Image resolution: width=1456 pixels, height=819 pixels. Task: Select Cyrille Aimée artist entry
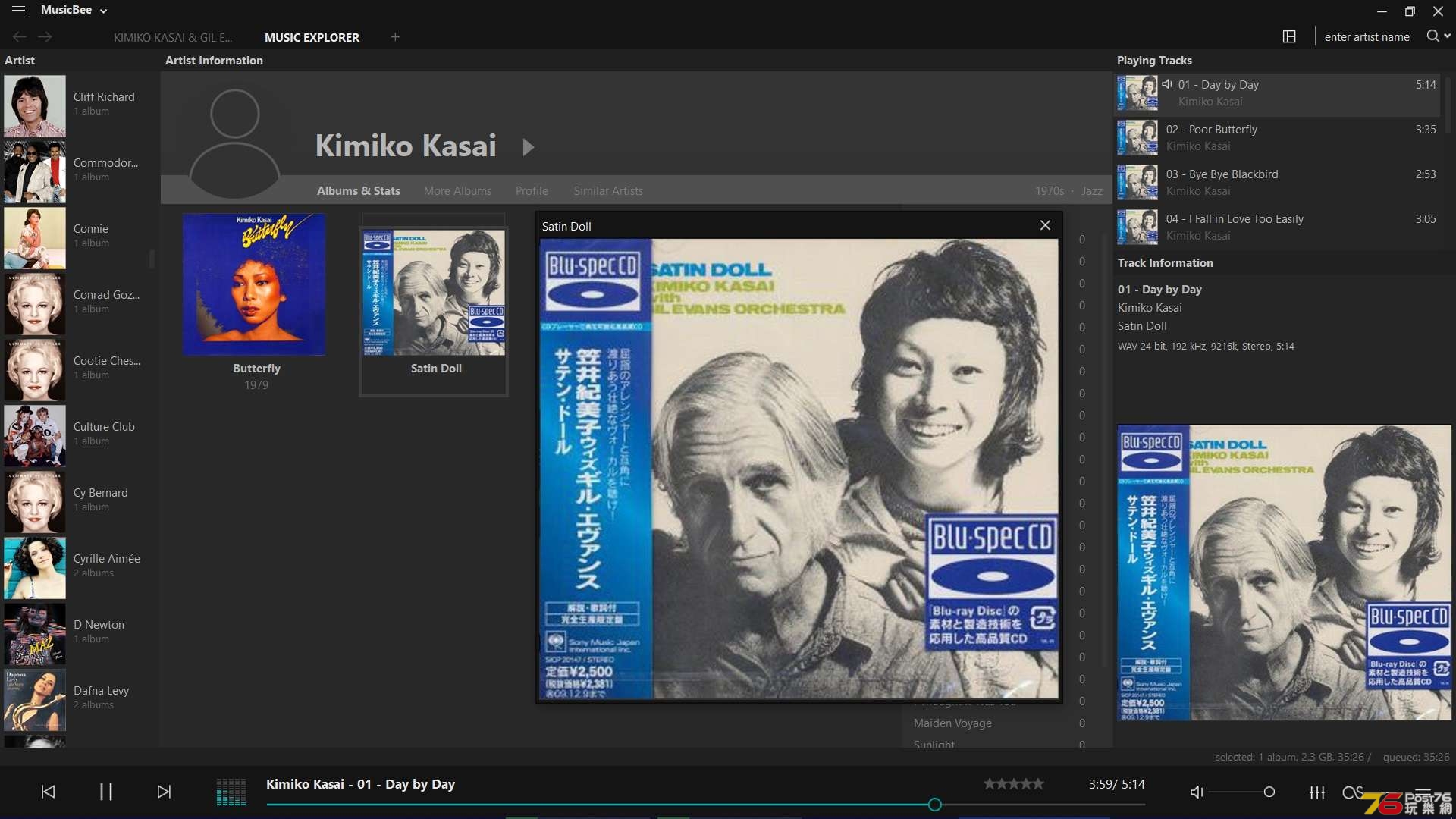[78, 567]
